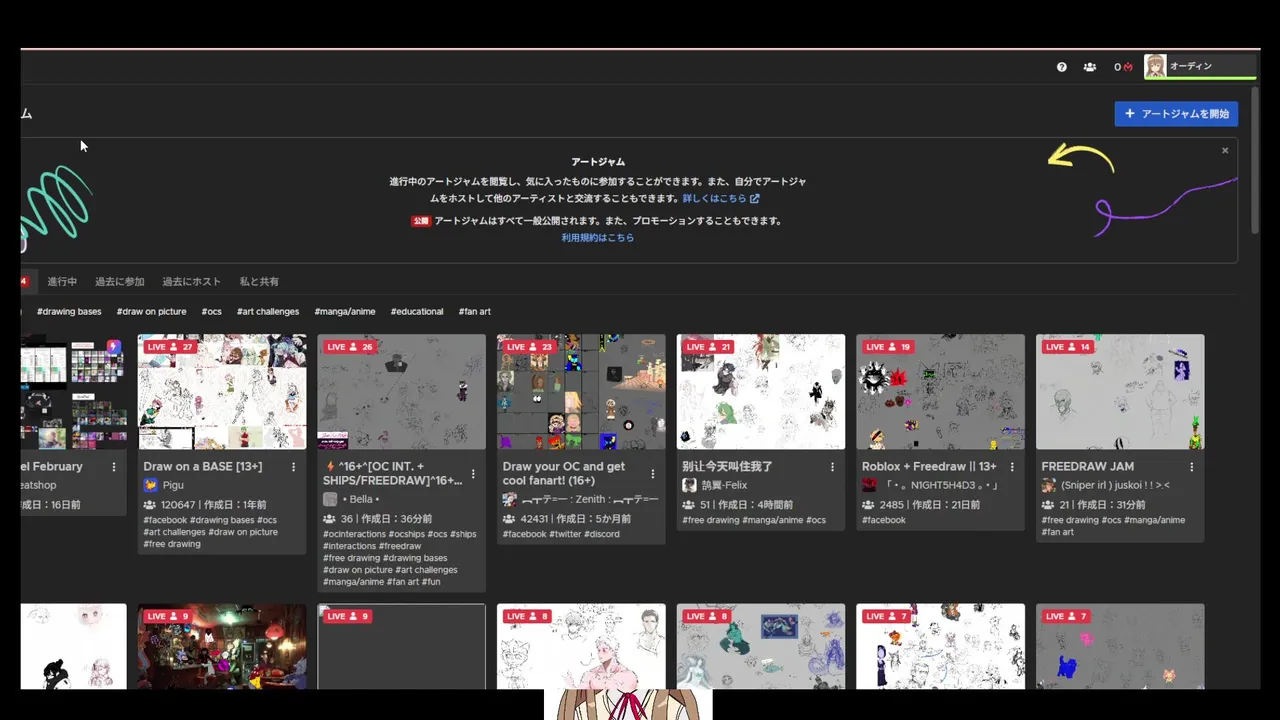Filter by #draw on picture tag in filter row
1280x720 pixels.
click(152, 312)
